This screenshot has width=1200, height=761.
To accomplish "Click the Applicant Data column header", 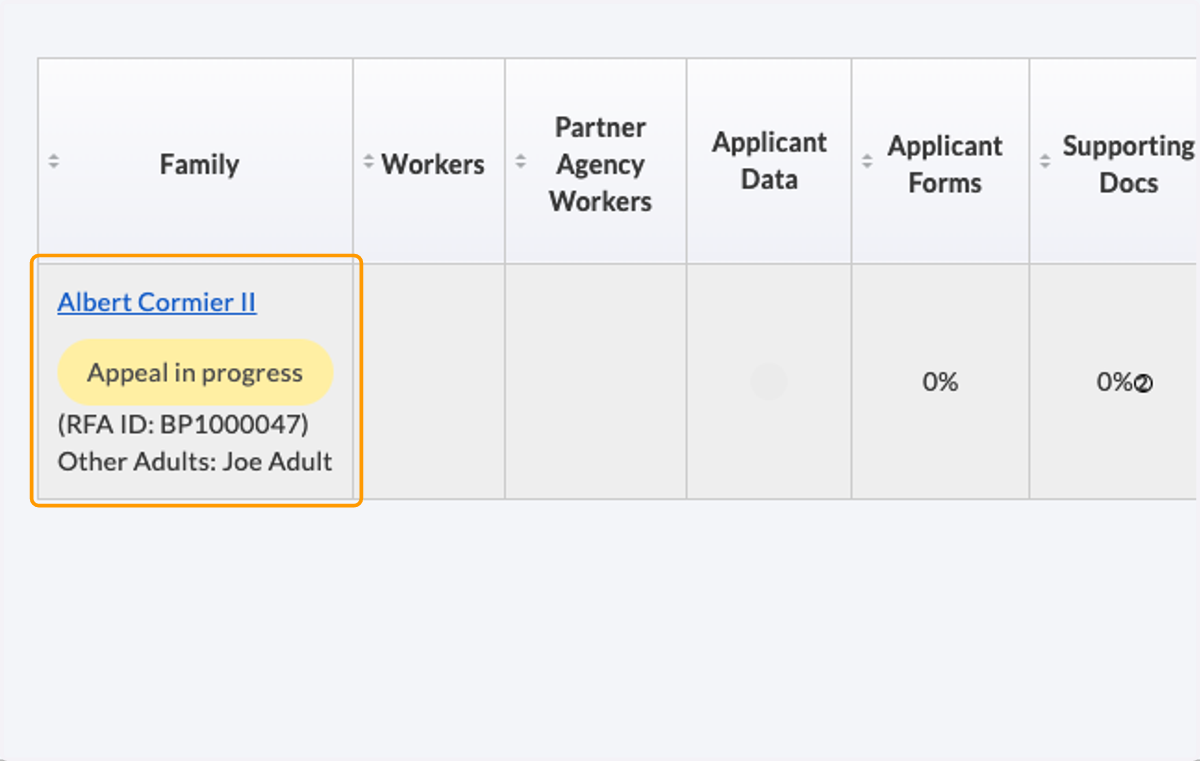I will click(x=769, y=161).
